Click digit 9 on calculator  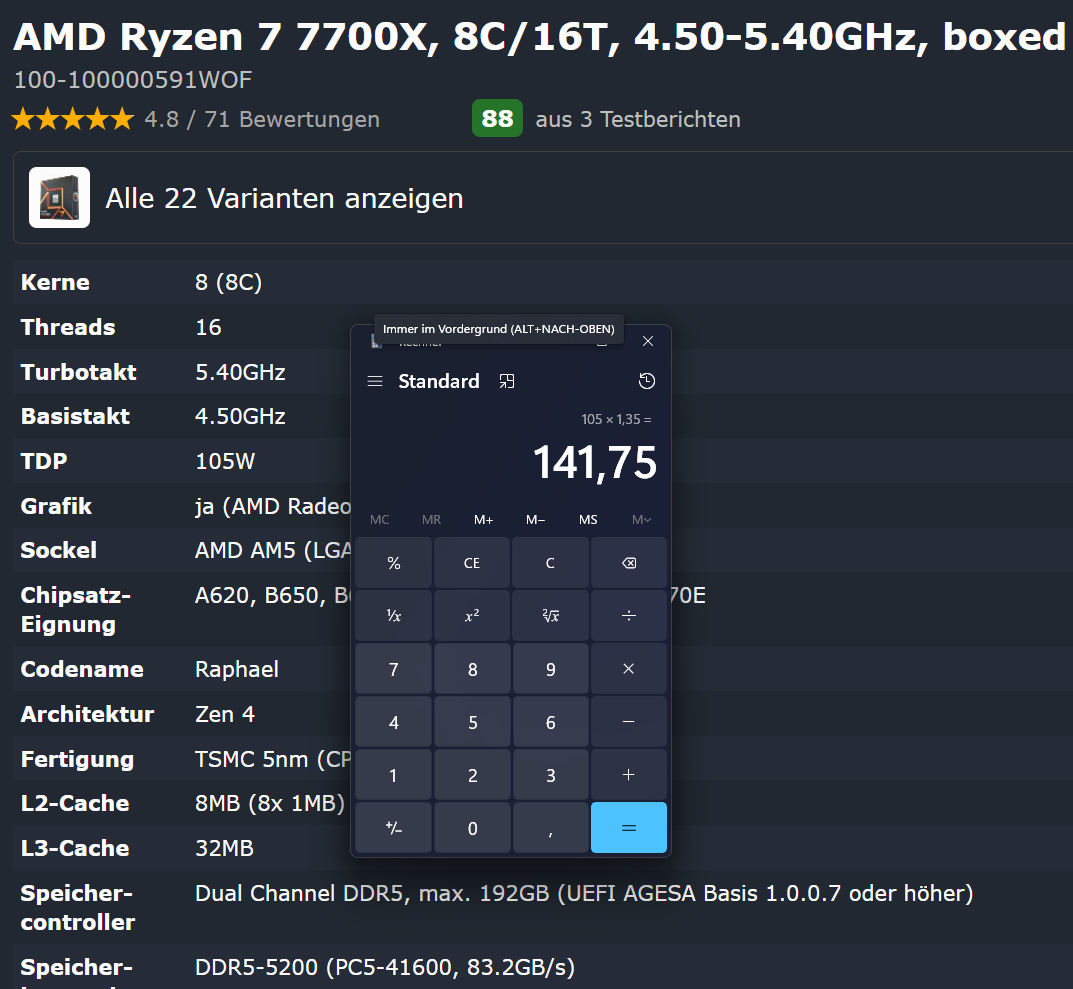point(550,669)
